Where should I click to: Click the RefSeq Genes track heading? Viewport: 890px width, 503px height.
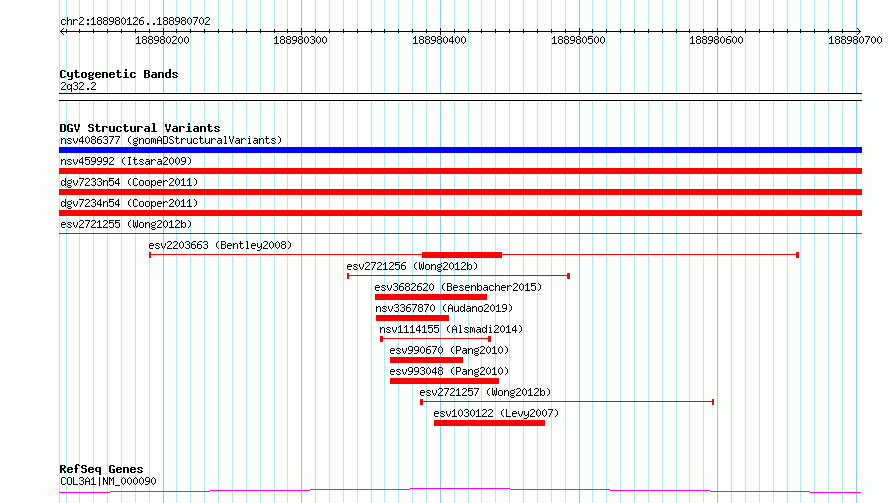click(101, 470)
